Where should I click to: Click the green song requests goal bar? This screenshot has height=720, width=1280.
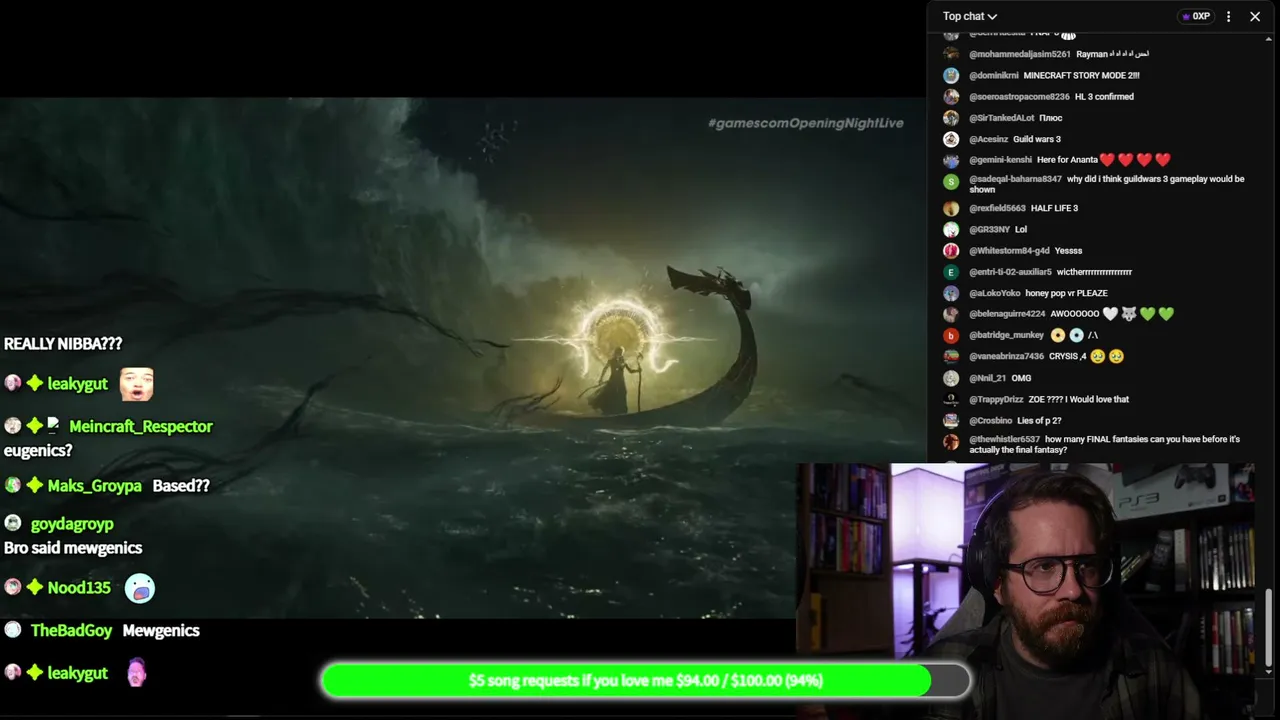(645, 681)
